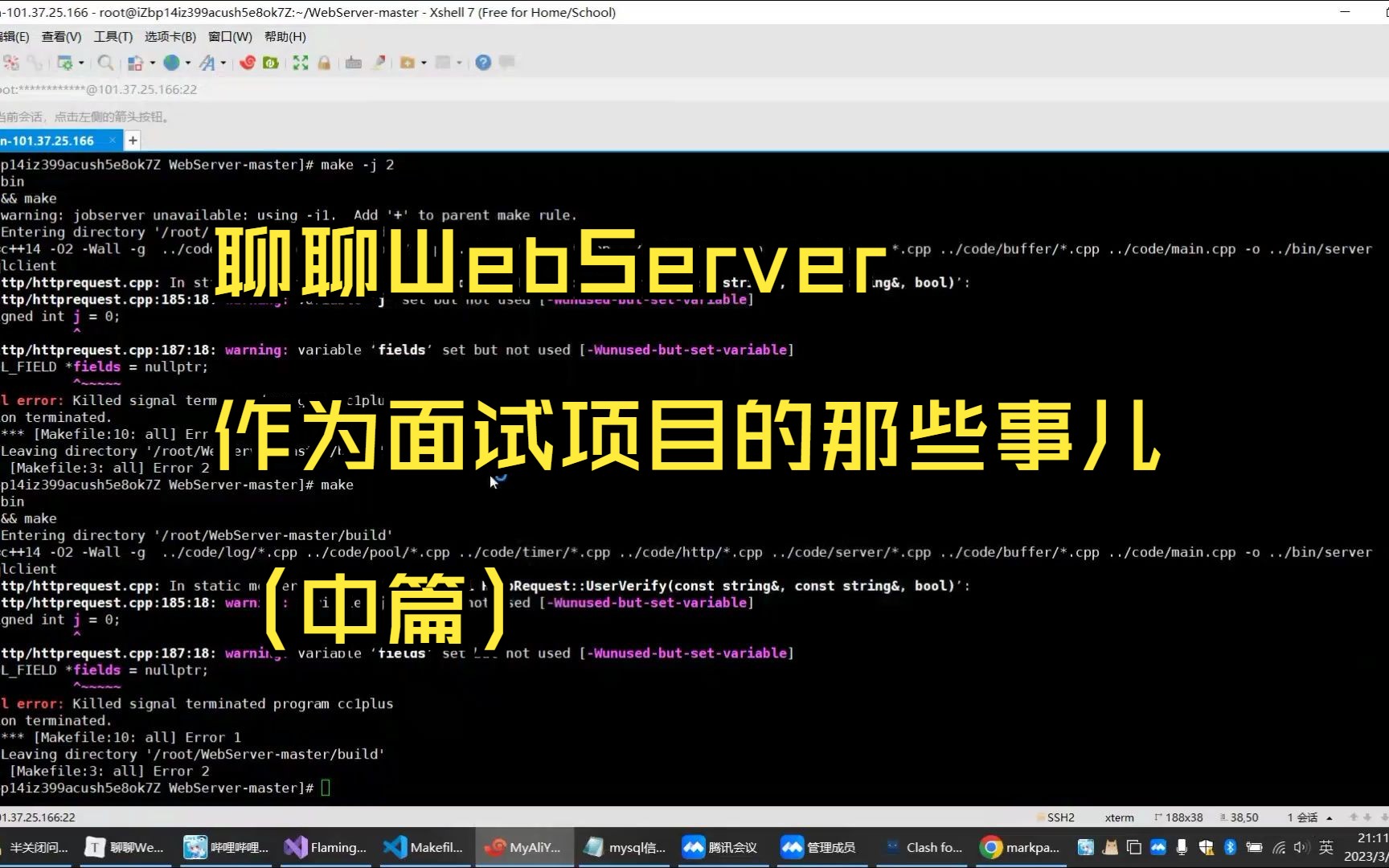Expand the greyed-out panel dropdown arrow

click(x=459, y=63)
